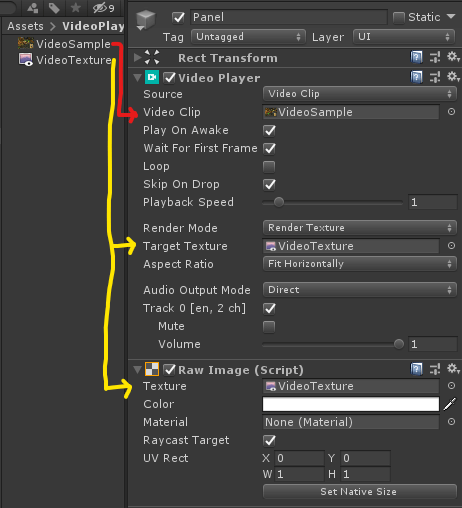Open the Aspect Ratio dropdown
Screen dimensions: 462x508
click(x=359, y=264)
